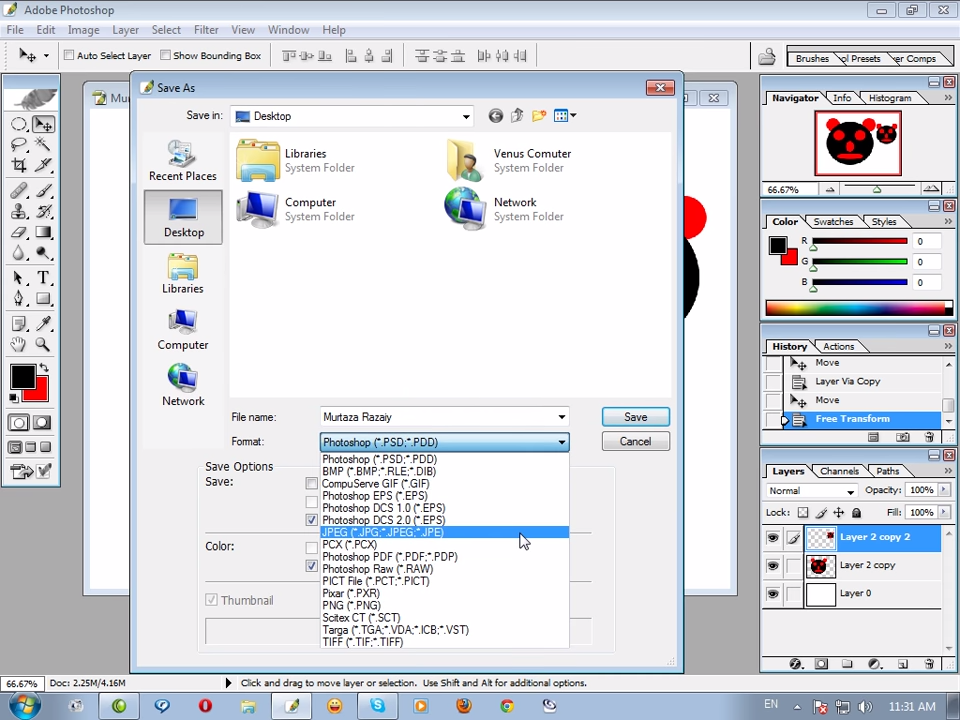Click the create new layer icon
Image resolution: width=960 pixels, height=720 pixels.
(x=902, y=664)
